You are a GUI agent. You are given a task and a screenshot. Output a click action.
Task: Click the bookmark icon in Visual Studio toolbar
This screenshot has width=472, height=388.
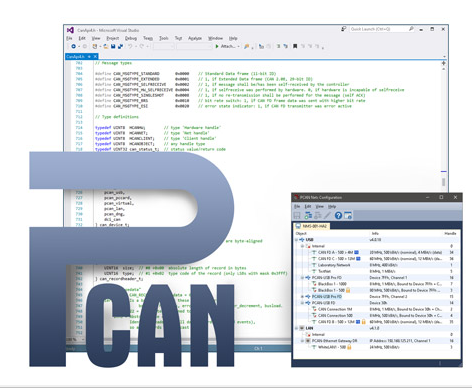tap(295, 46)
